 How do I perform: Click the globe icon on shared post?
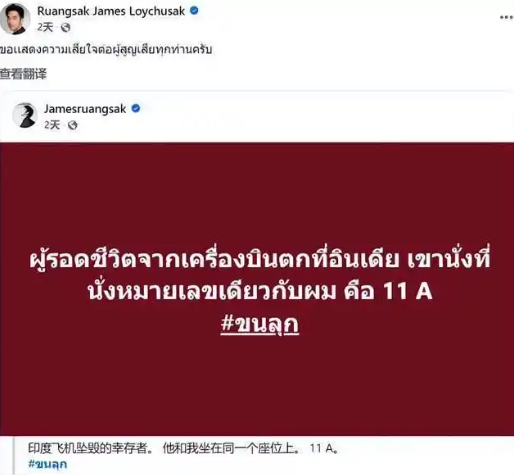click(x=73, y=125)
